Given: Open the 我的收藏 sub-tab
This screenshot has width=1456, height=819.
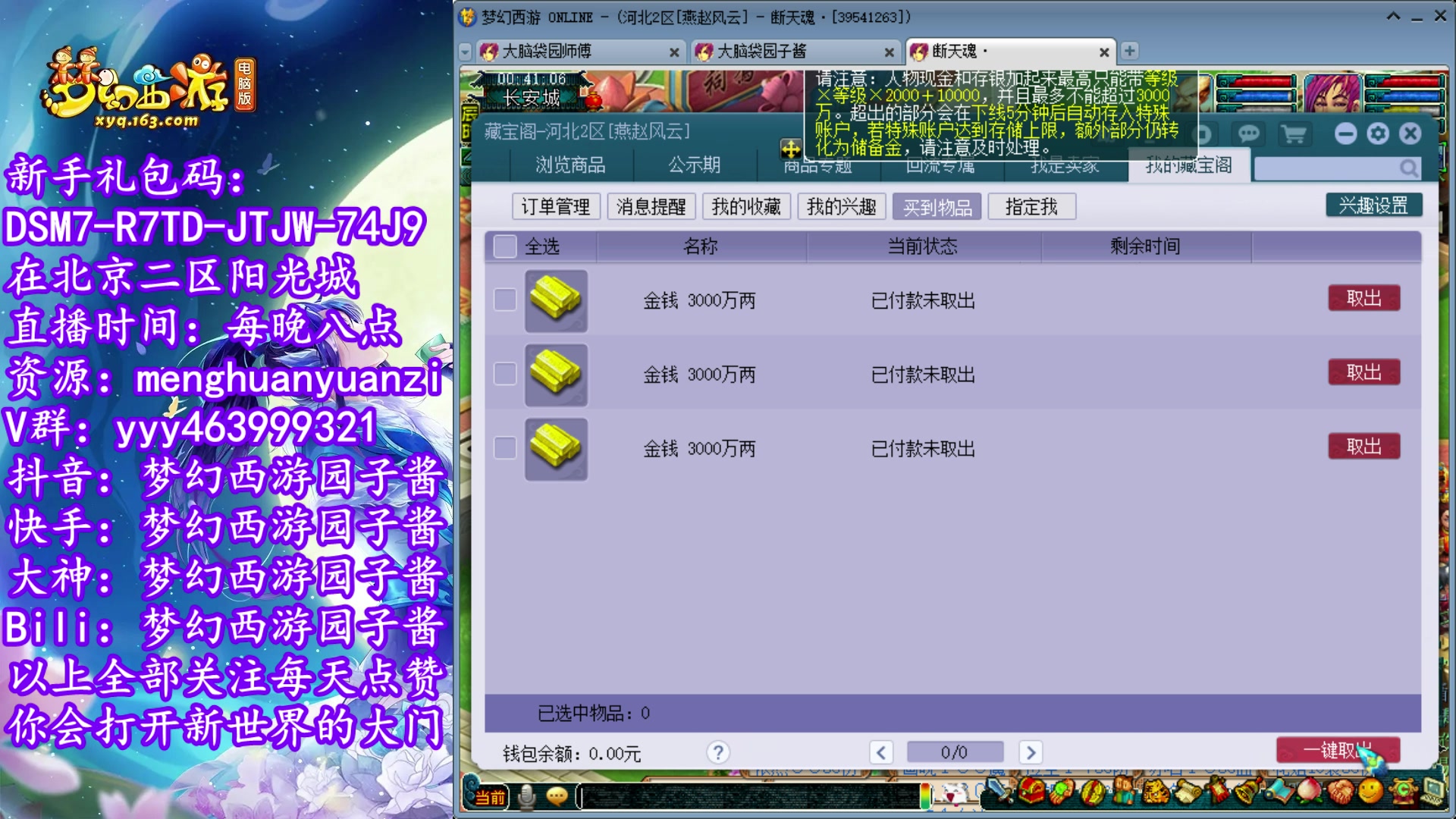Looking at the screenshot, I should click(x=746, y=206).
